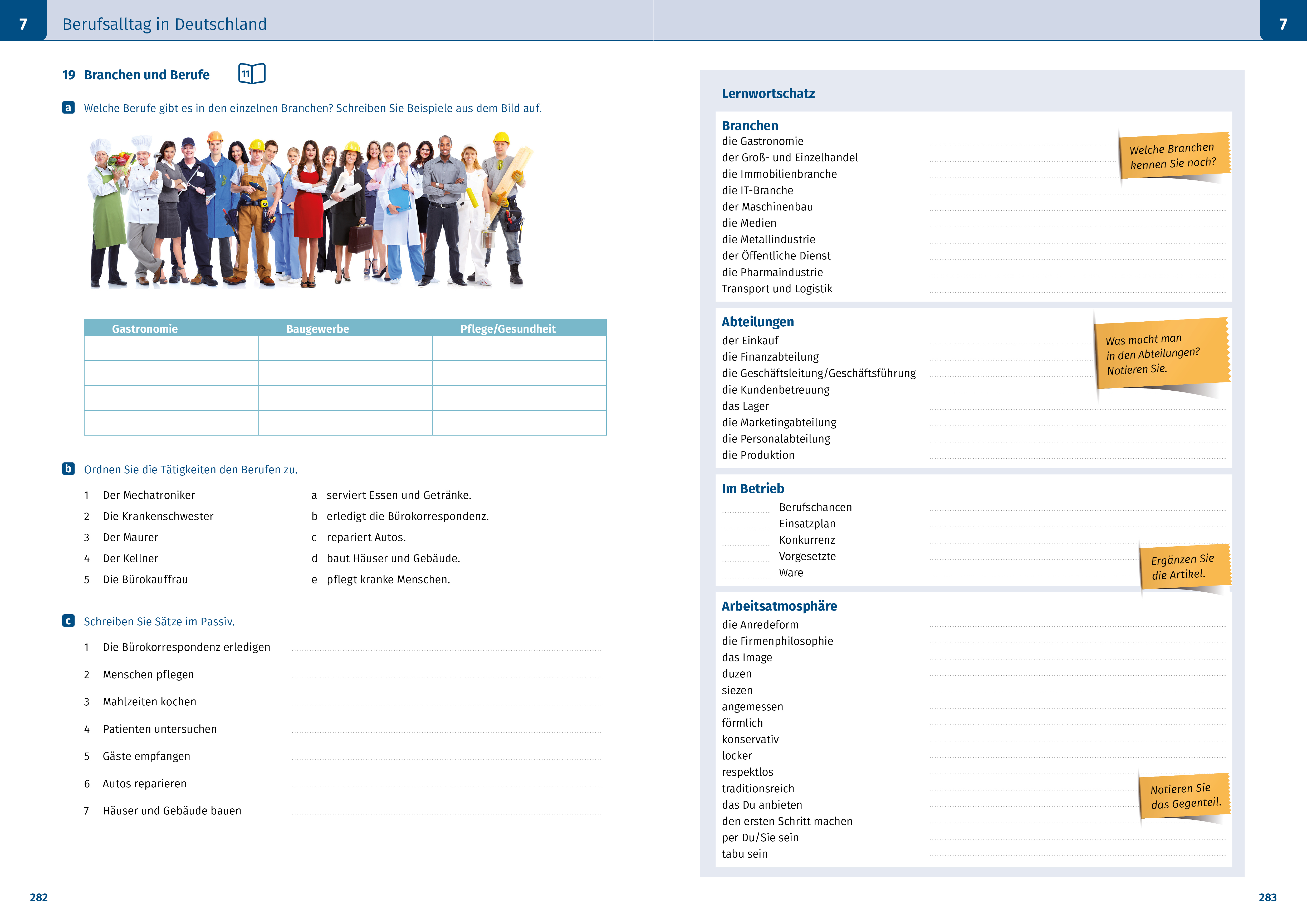Click 'Die Bürokauffrau' in exercise b
The image size is (1307, 924).
tap(145, 579)
